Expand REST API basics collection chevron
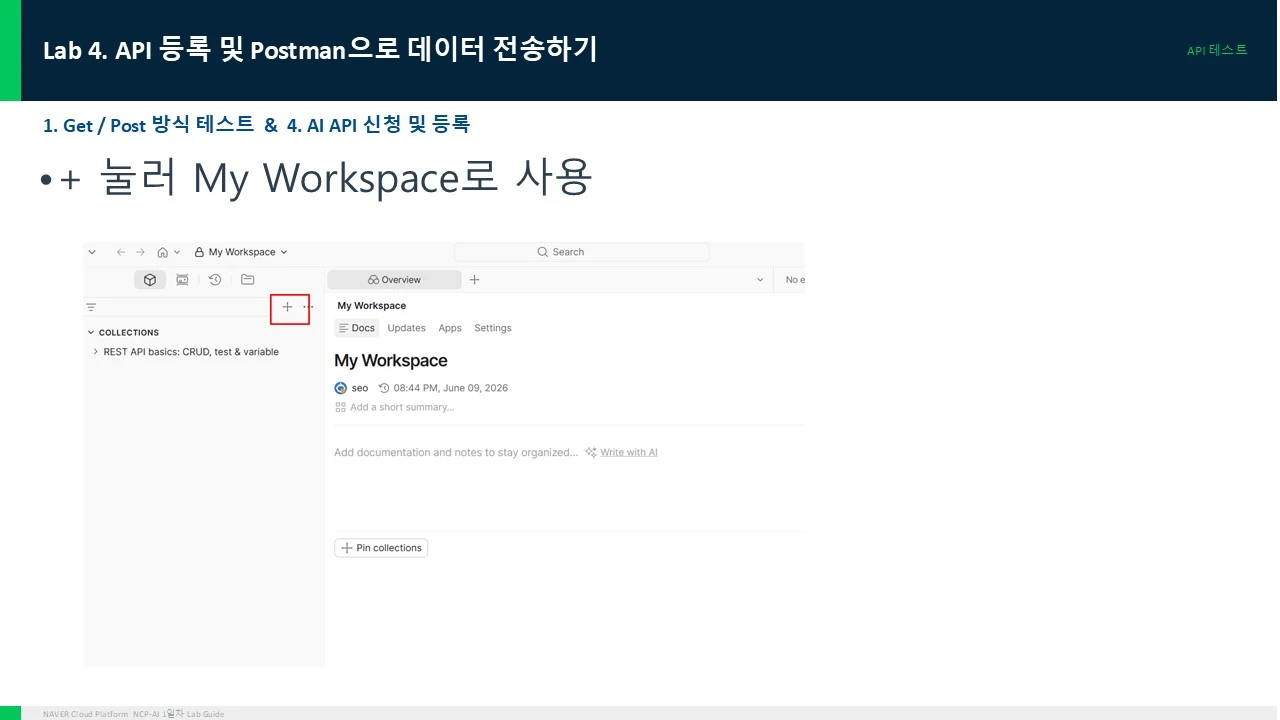Screen dimensions: 1280x720 point(95,352)
